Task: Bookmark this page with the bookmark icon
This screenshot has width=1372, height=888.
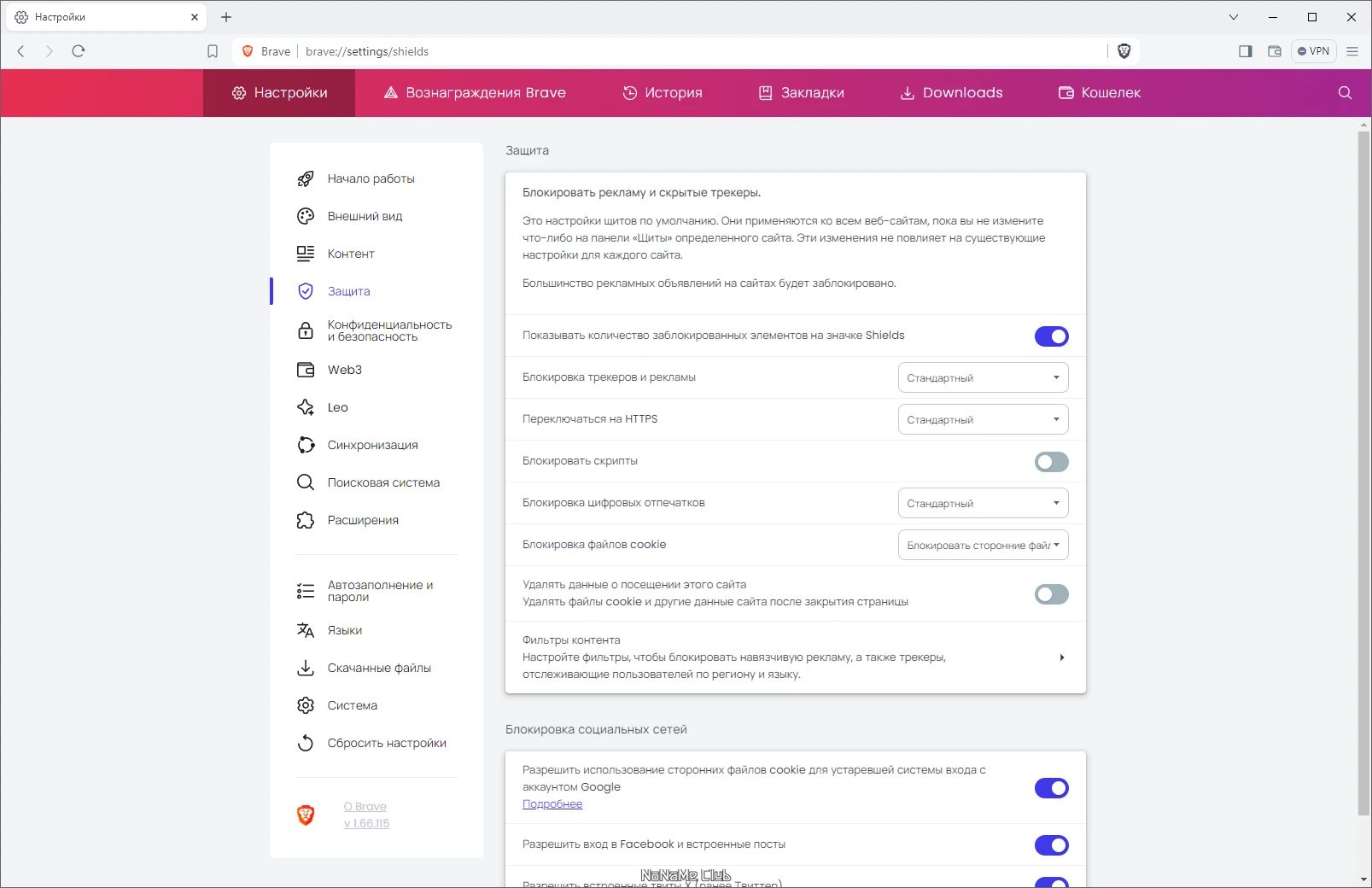Action: [213, 51]
